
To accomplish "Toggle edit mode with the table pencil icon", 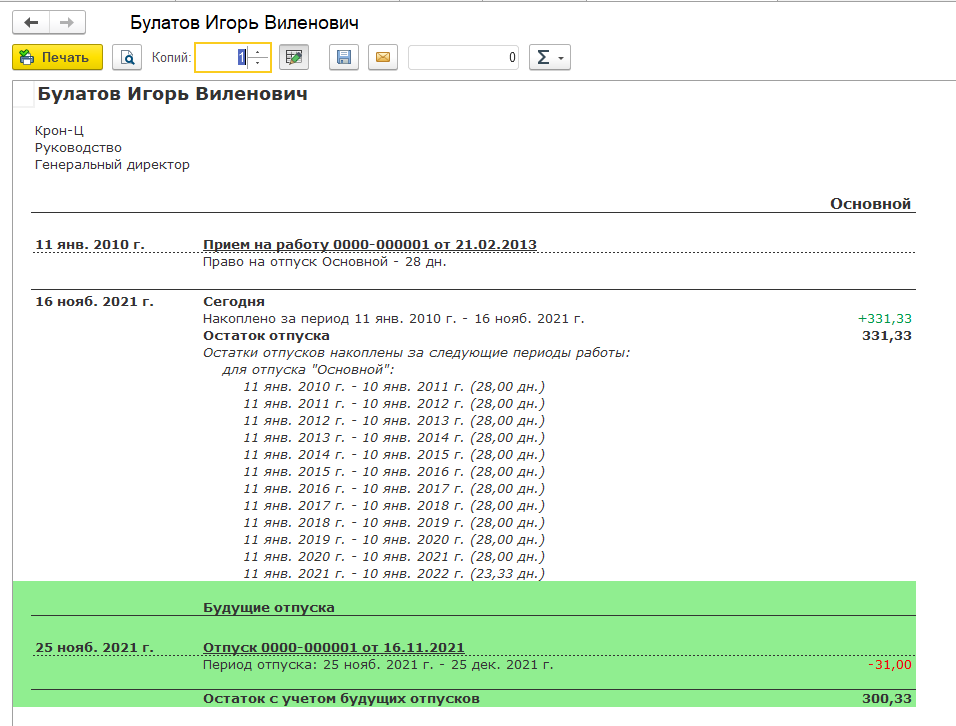I will pyautogui.click(x=294, y=57).
